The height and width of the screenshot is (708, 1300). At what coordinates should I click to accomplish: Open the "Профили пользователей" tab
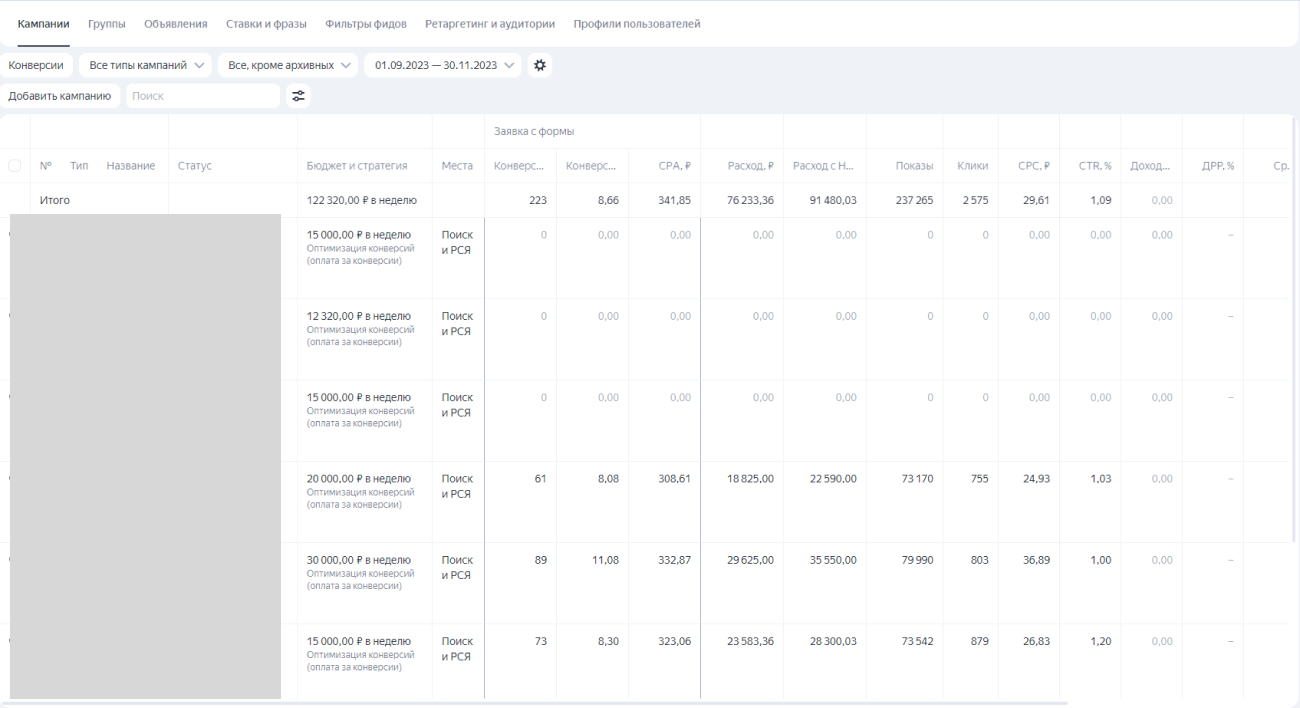[x=637, y=24]
